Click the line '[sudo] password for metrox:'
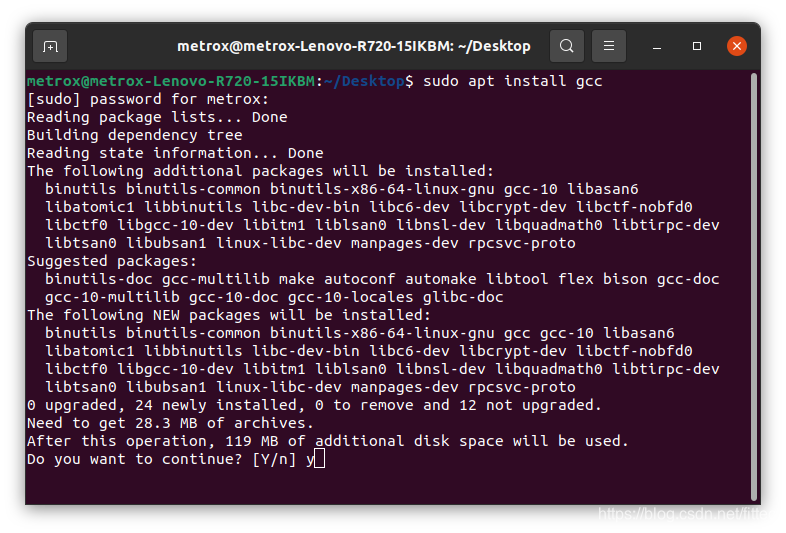The width and height of the screenshot is (786, 533). pyautogui.click(x=148, y=99)
